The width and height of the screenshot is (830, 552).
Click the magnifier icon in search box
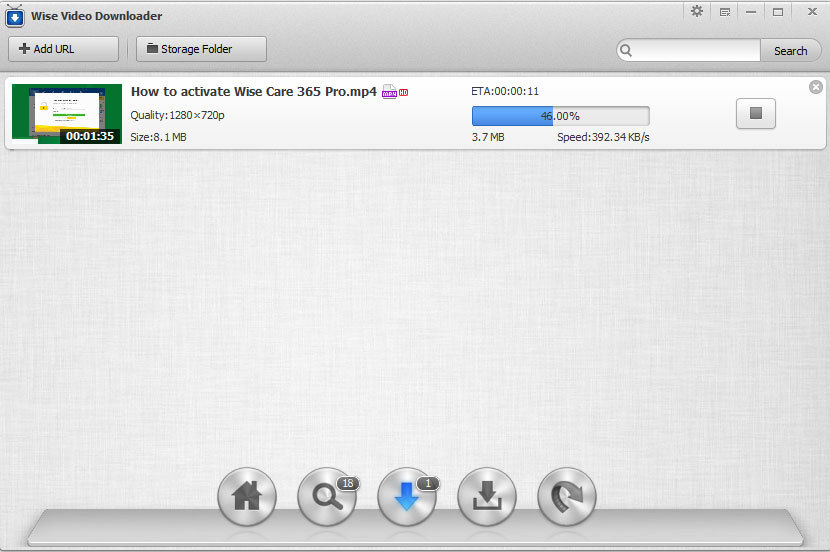(626, 50)
